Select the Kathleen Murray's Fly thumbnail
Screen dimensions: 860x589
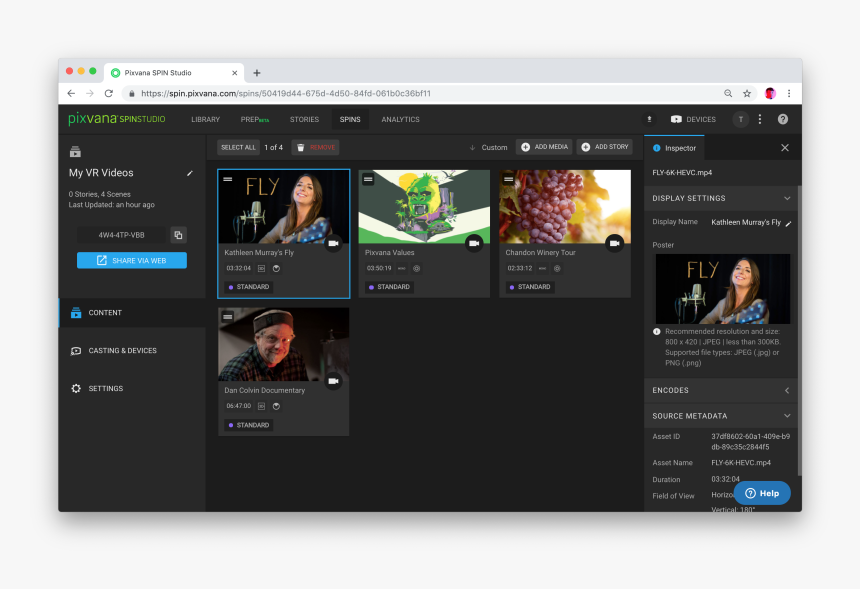tap(284, 207)
